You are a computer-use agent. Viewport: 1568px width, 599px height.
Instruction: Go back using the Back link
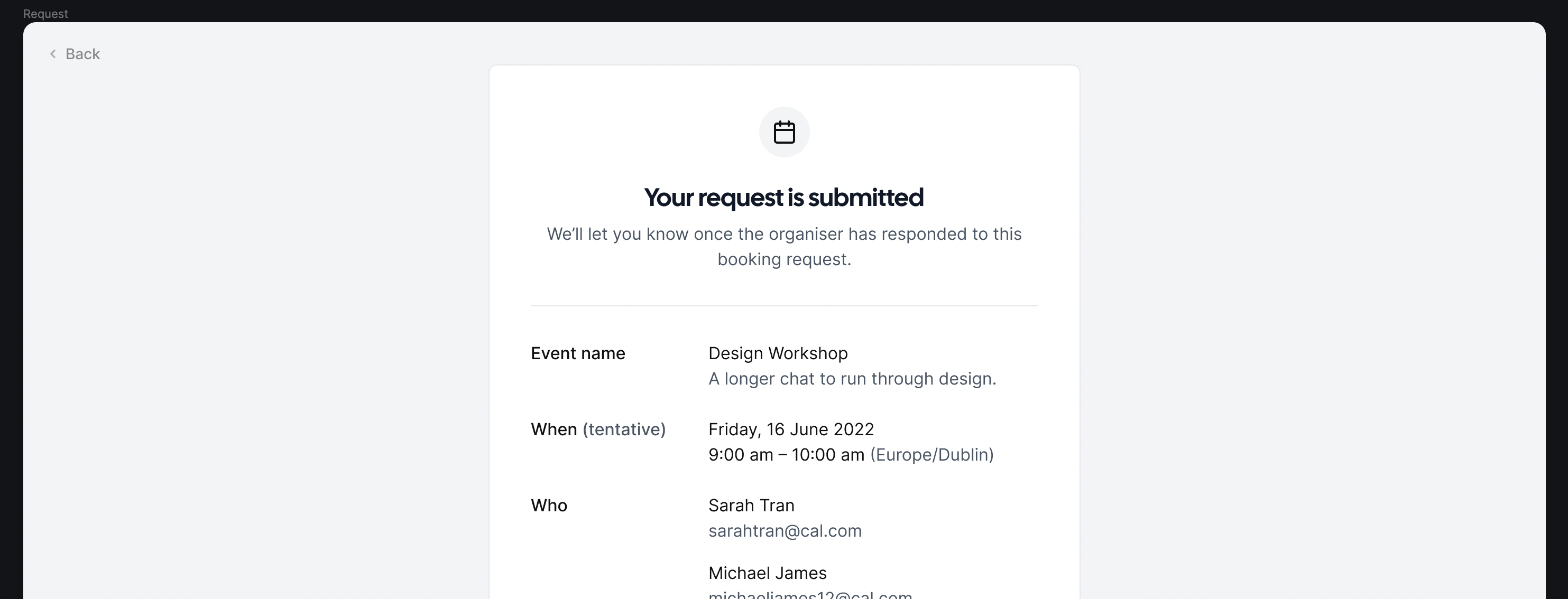[74, 54]
